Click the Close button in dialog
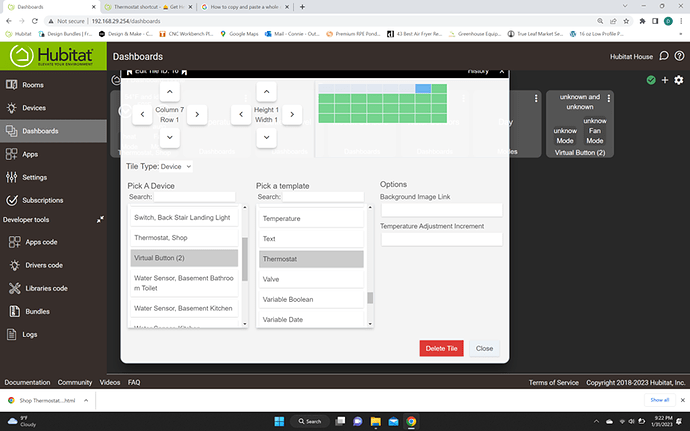Viewport: 690px width, 431px height. [484, 348]
